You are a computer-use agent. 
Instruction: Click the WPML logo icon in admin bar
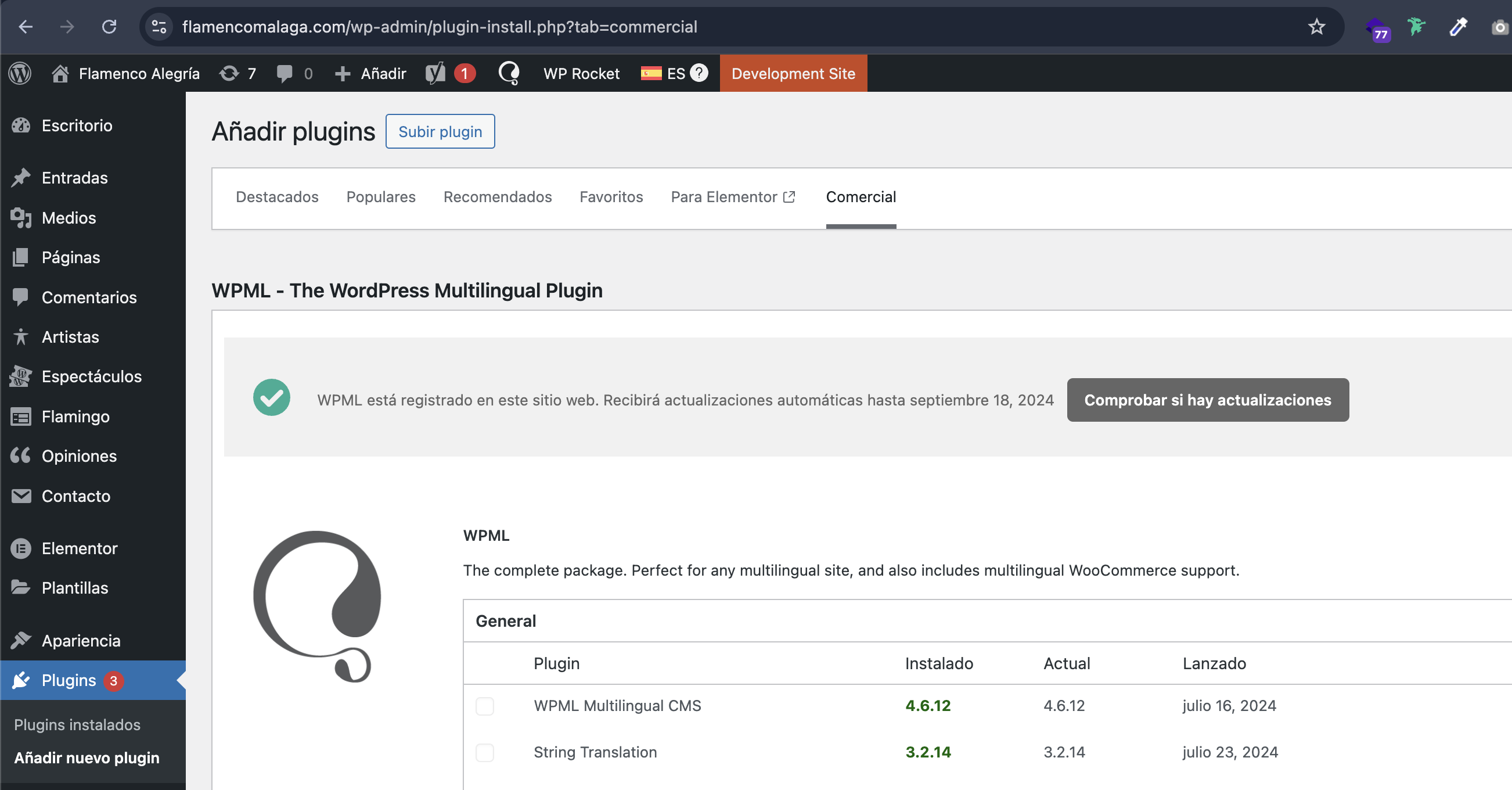pos(508,73)
